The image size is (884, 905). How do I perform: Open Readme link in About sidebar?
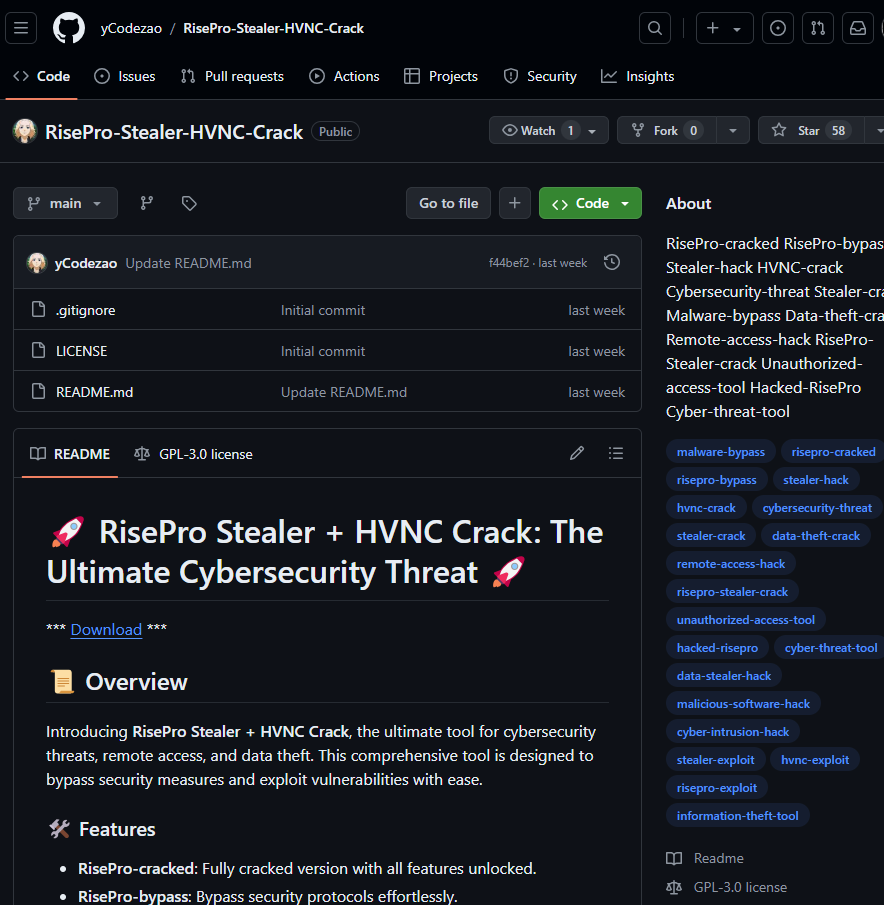[705, 858]
